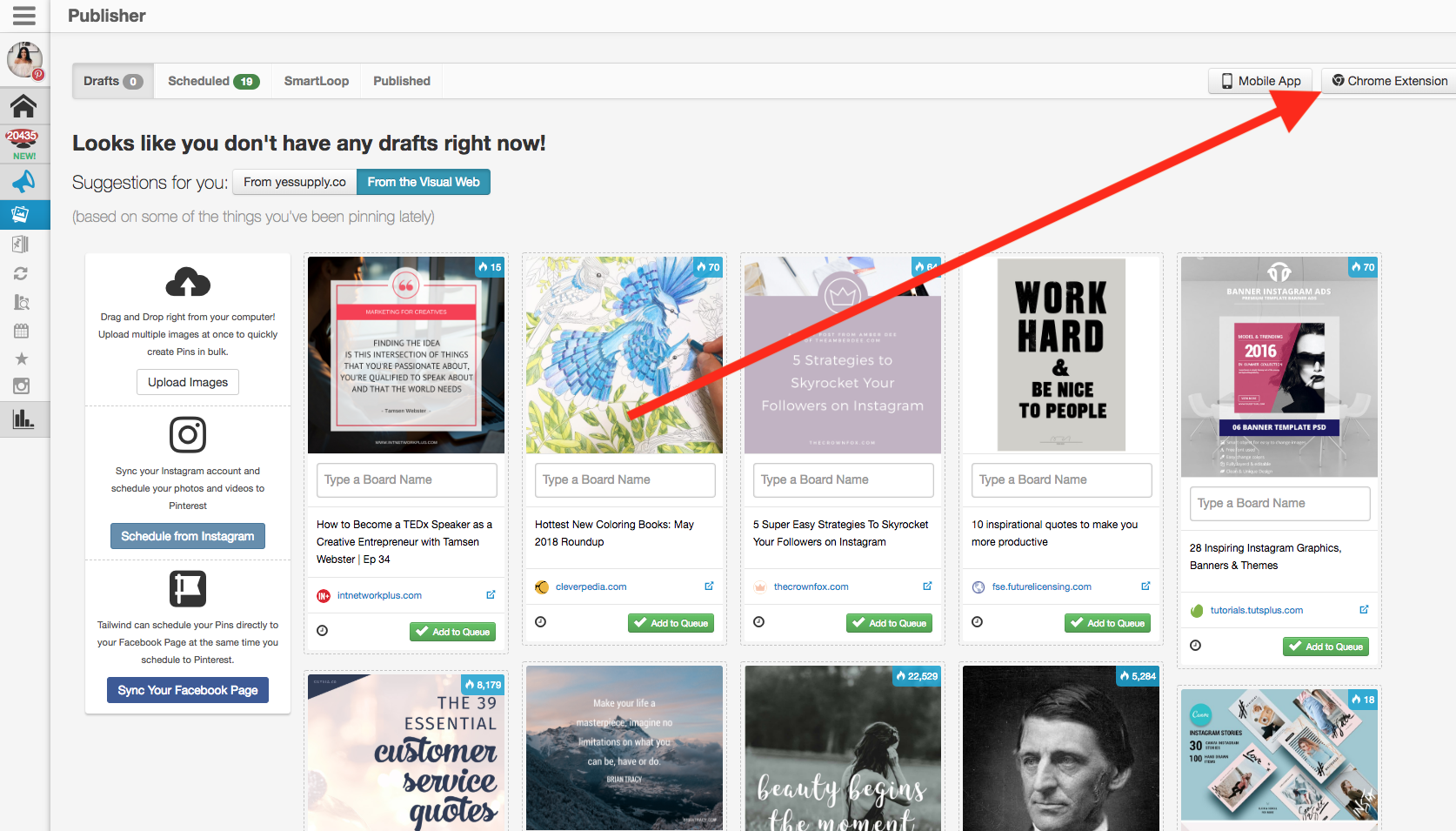The height and width of the screenshot is (831, 1456).
Task: Open the 39 Essential customer service quotes thumbnail
Action: [406, 753]
